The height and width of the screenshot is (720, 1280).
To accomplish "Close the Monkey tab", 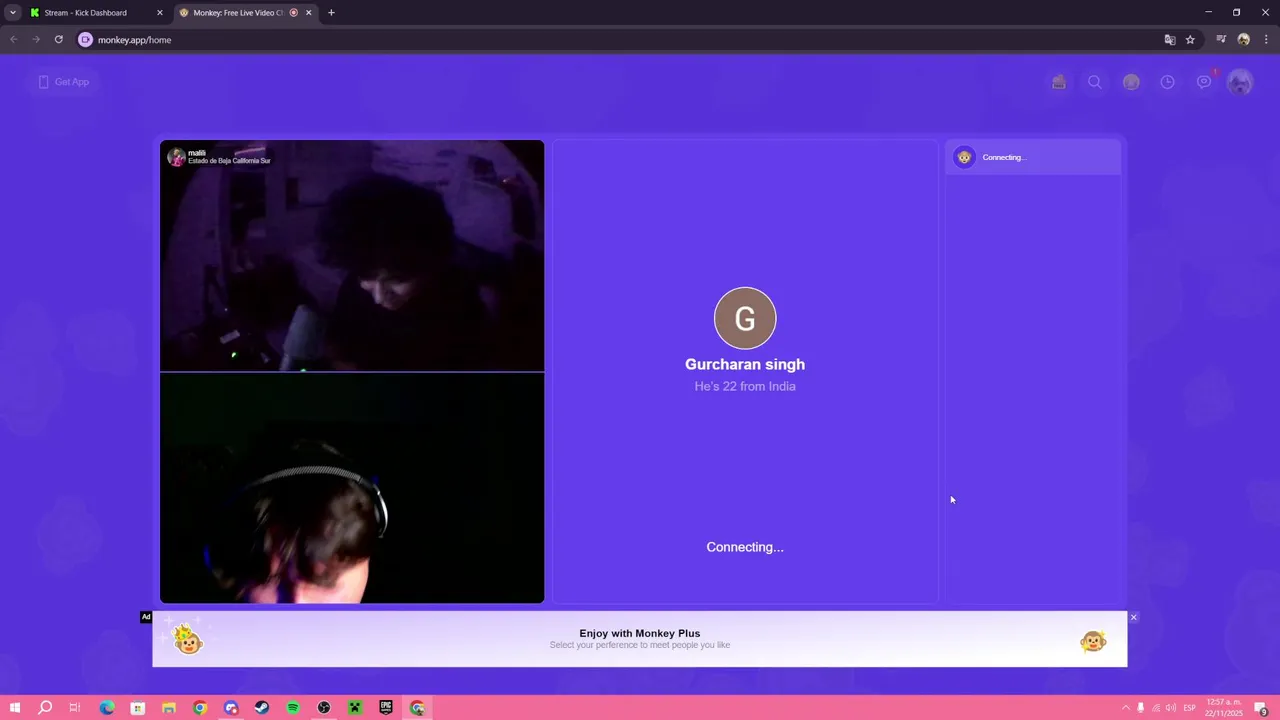I will point(308,13).
